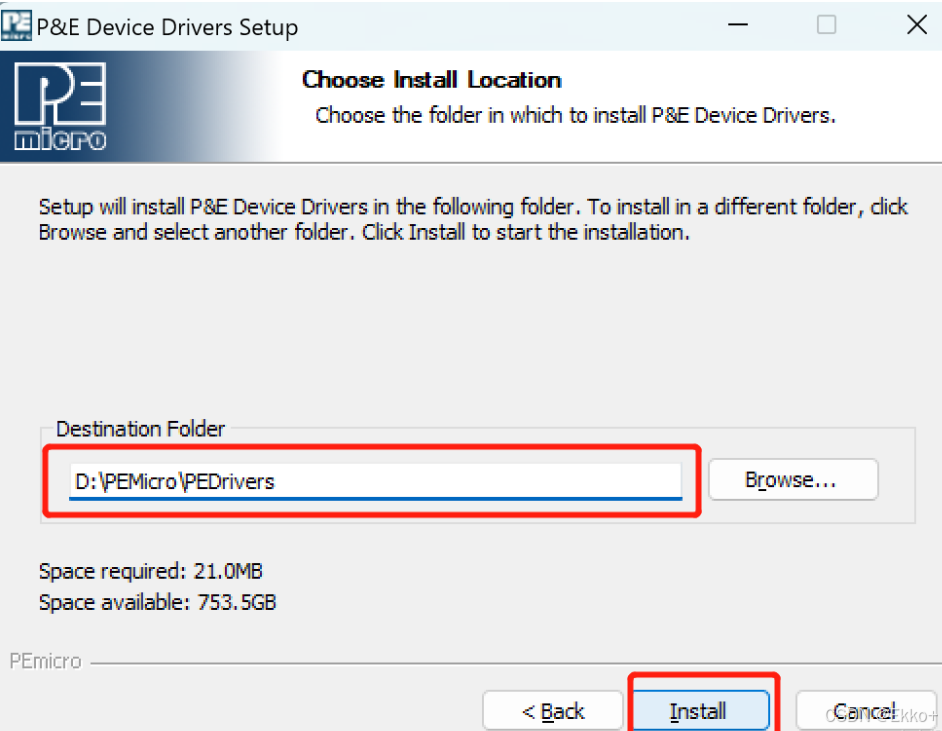The width and height of the screenshot is (942, 731).
Task: Click the PEmicro branding text
Action: (46, 661)
